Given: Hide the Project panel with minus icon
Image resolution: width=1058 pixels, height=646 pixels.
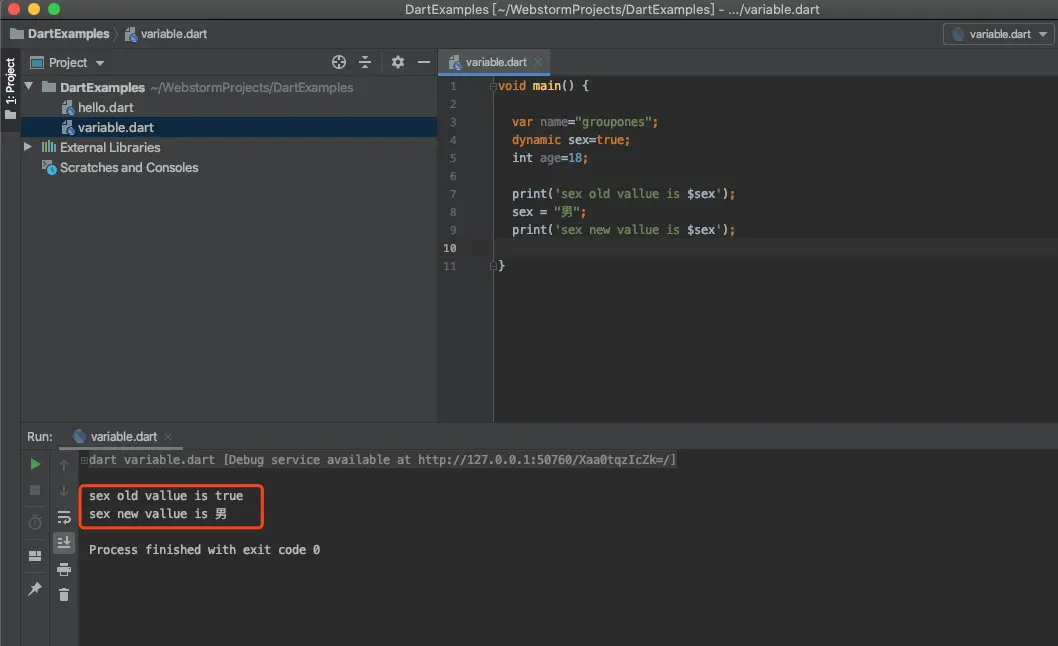Looking at the screenshot, I should click(424, 62).
